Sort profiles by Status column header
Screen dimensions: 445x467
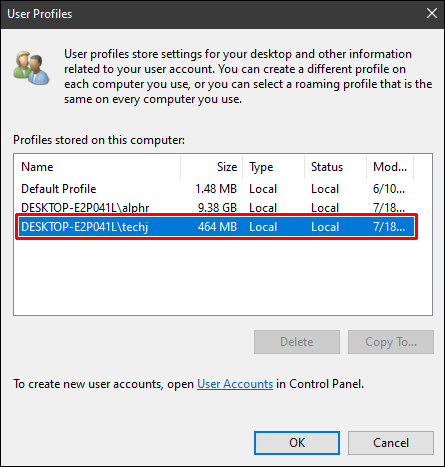coord(335,167)
